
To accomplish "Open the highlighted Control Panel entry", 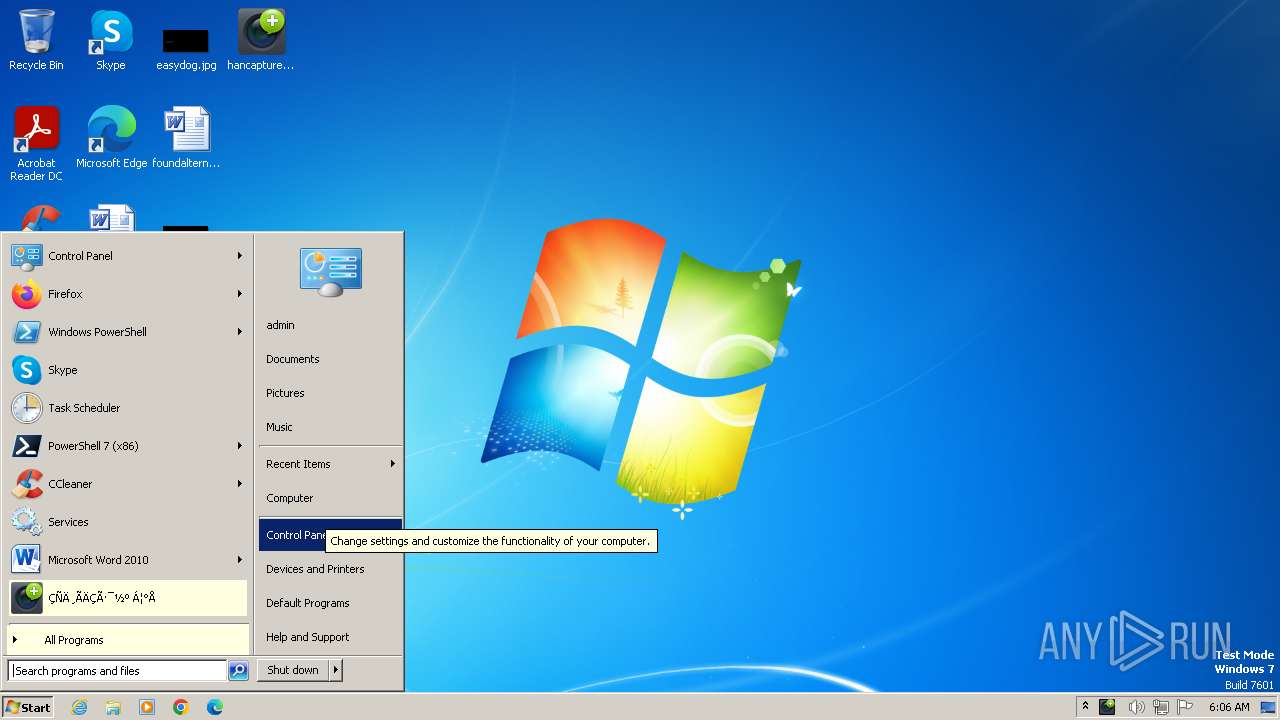I will 330,535.
